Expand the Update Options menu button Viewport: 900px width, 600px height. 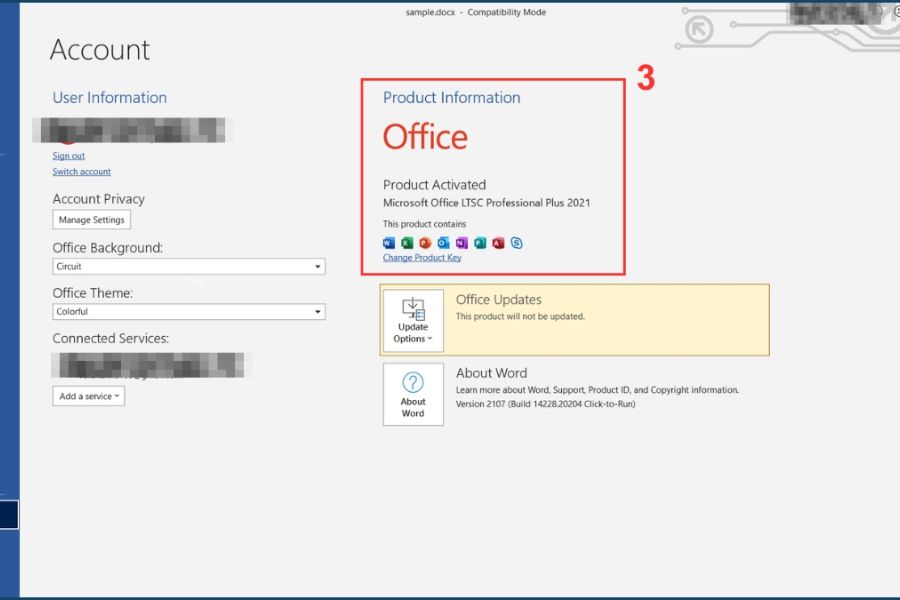click(413, 321)
